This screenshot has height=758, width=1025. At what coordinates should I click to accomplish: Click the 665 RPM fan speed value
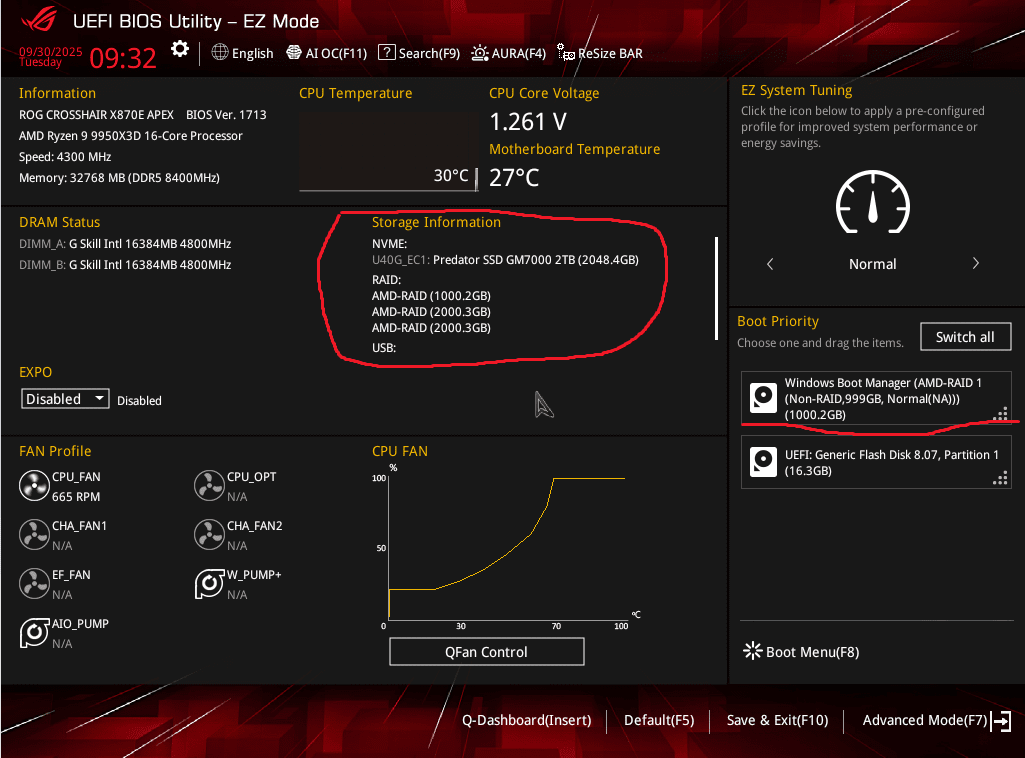(x=76, y=497)
